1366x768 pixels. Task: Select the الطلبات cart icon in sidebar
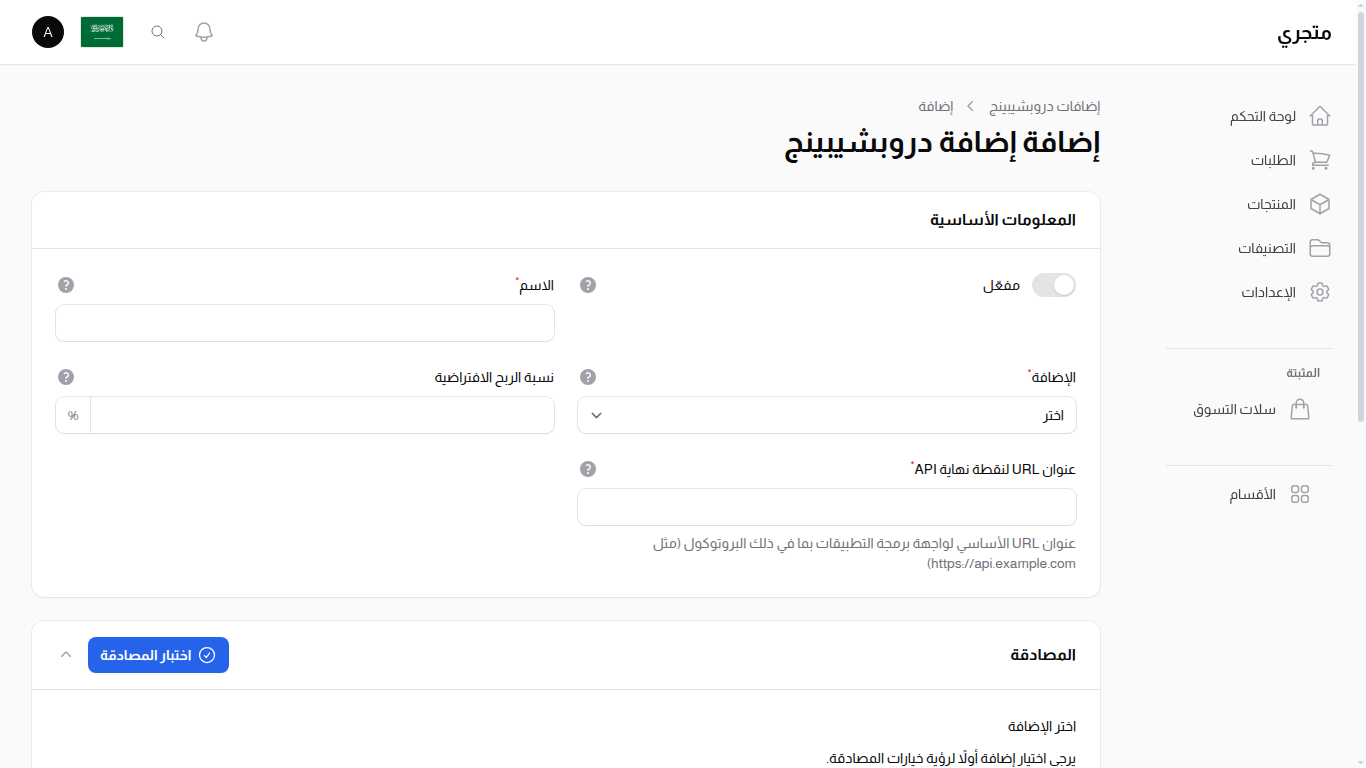1320,160
